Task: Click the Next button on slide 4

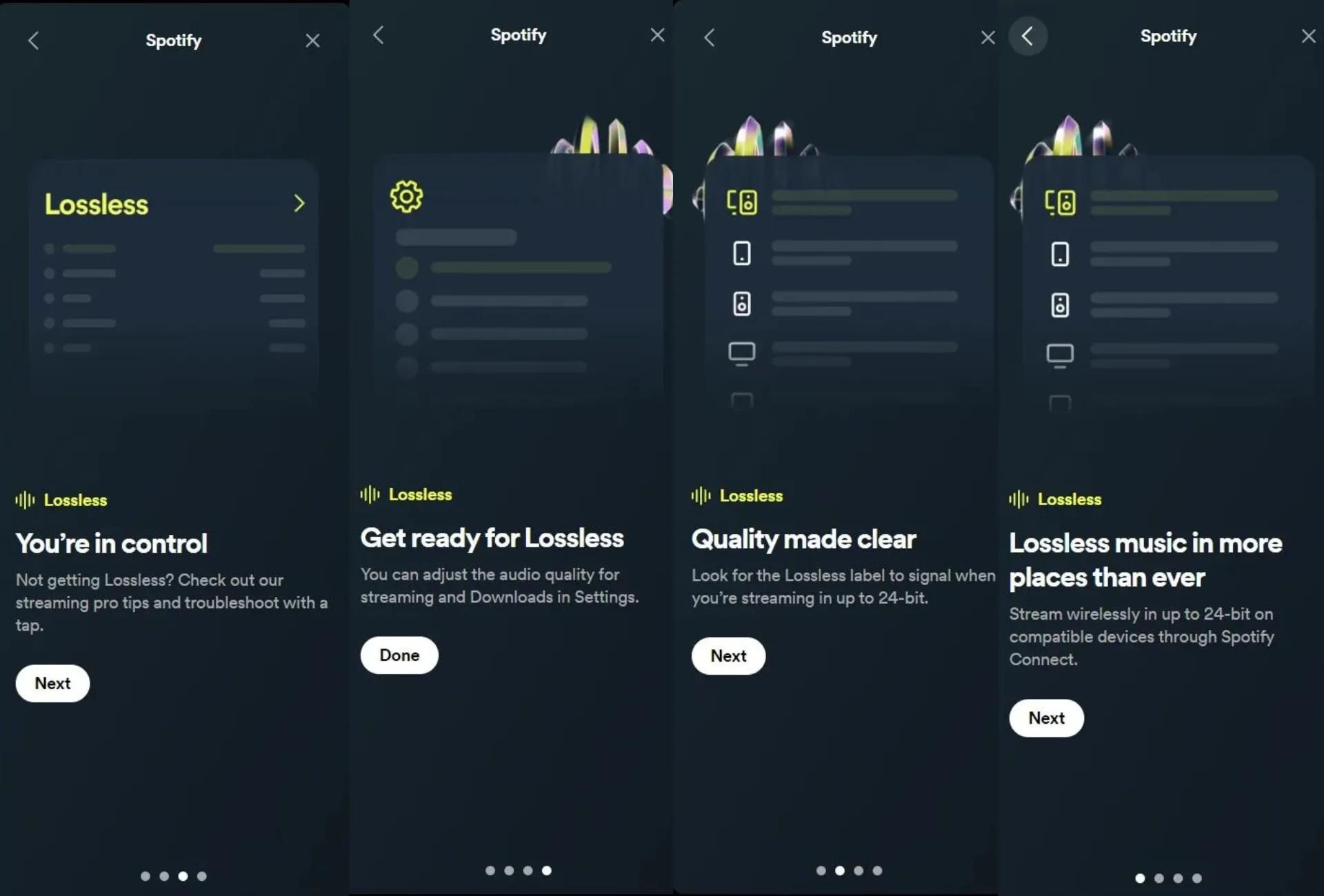Action: [1046, 717]
